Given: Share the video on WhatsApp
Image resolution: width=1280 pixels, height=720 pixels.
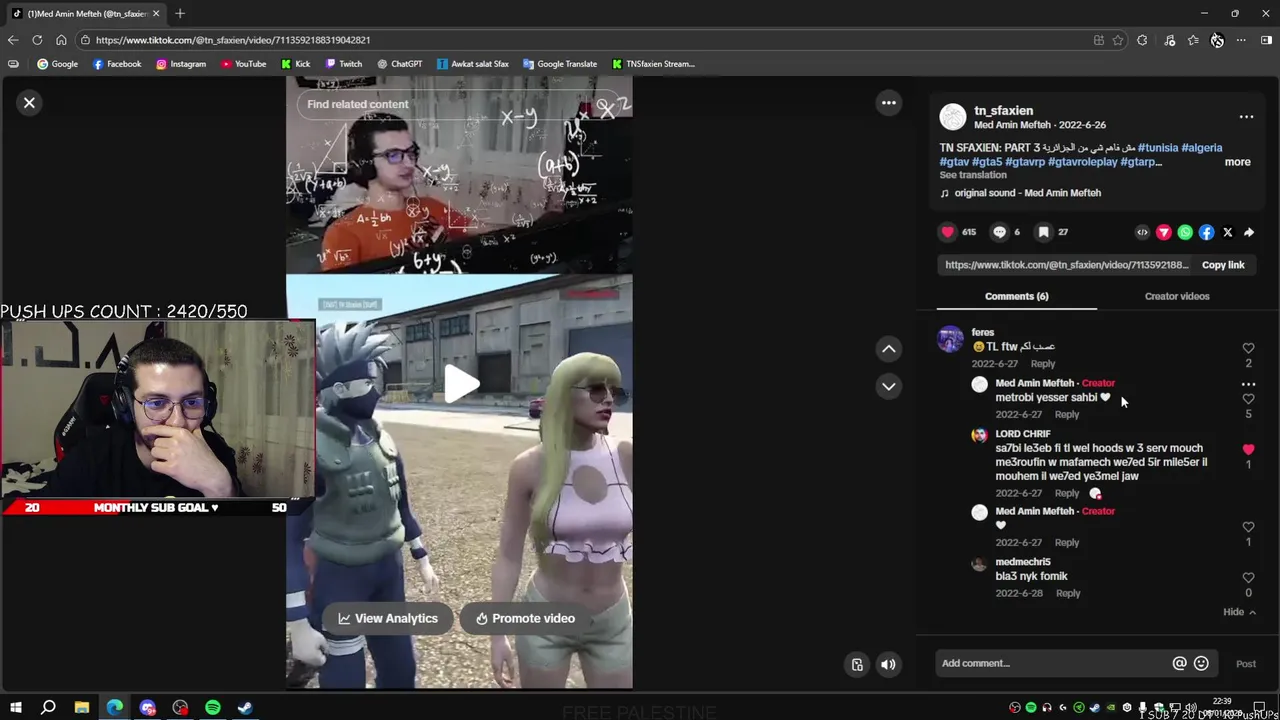Looking at the screenshot, I should tap(1185, 232).
